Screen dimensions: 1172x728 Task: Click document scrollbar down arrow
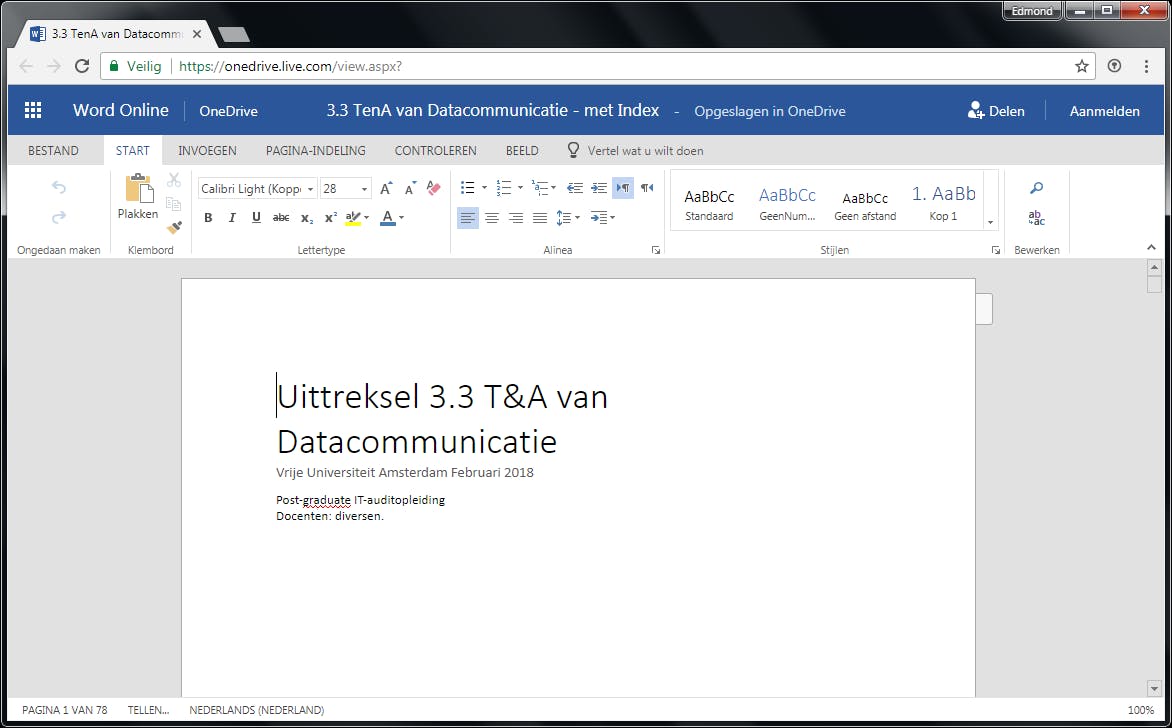(x=1154, y=688)
